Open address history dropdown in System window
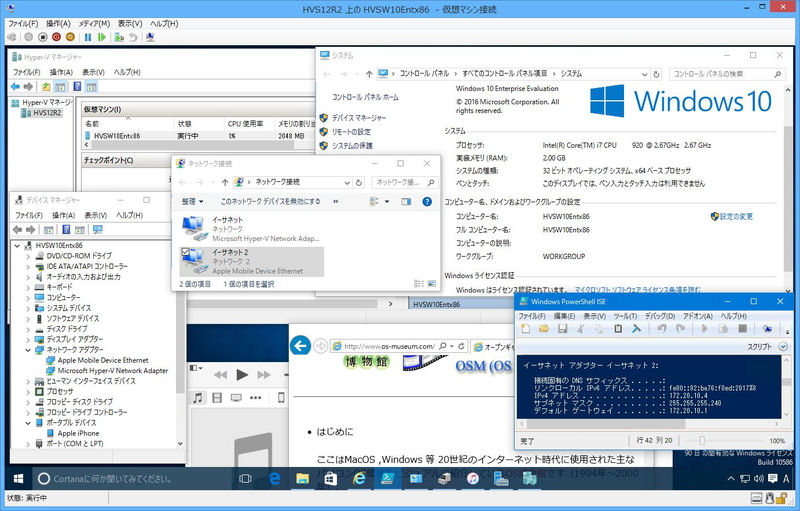This screenshot has height=511, width=800. [645, 74]
